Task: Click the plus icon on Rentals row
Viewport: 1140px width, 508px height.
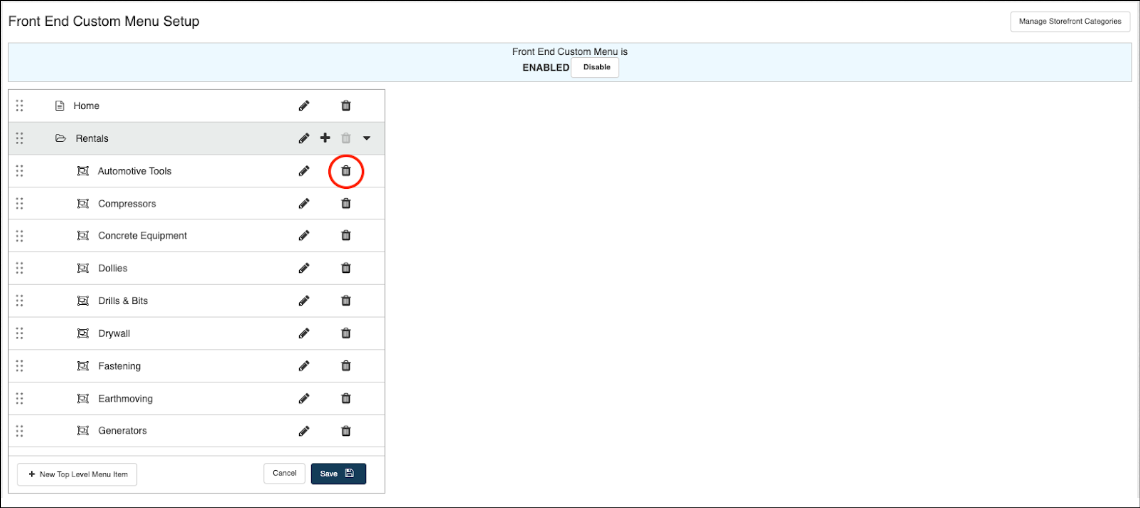Action: [325, 138]
